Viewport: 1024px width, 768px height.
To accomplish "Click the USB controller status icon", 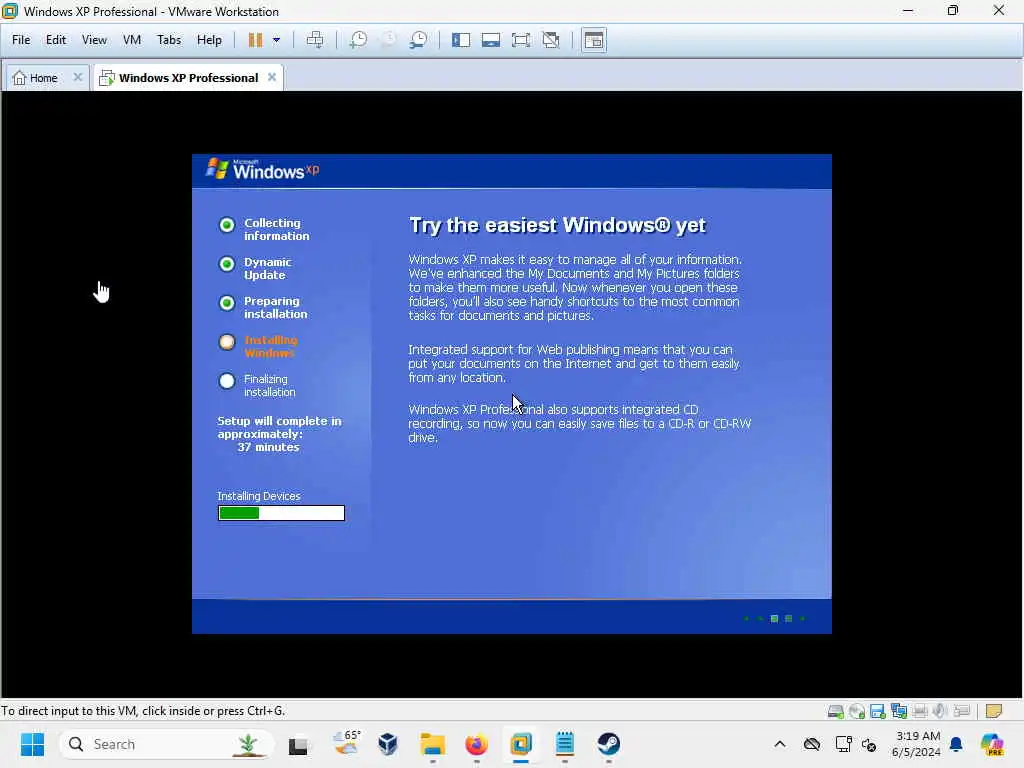I will coord(962,711).
